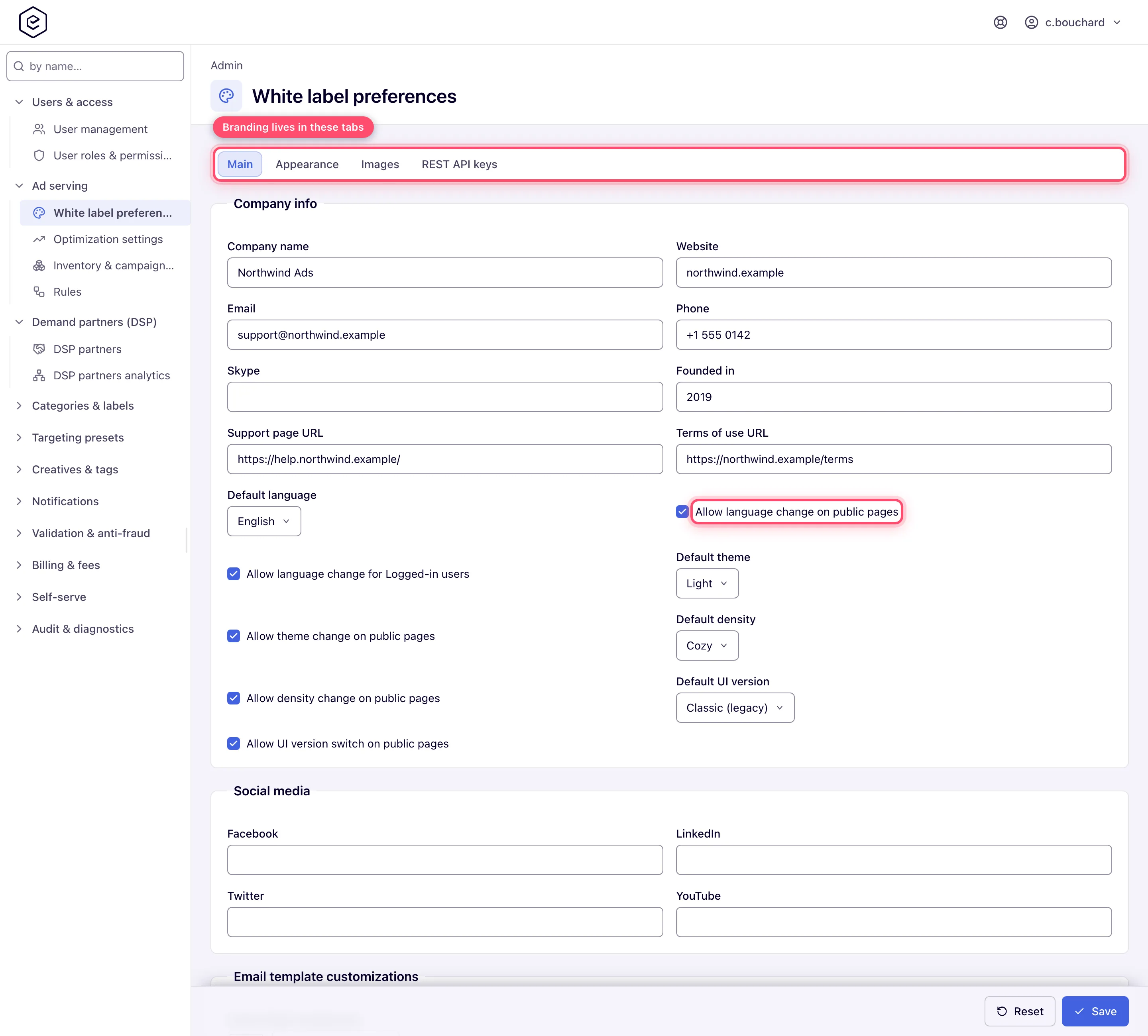The image size is (1148, 1036).
Task: Click the hexagon app logo
Action: (32, 22)
